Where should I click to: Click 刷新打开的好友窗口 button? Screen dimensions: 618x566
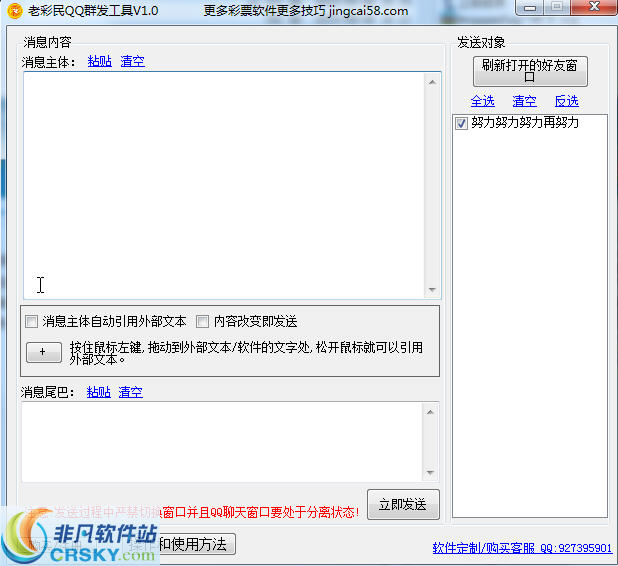[530, 71]
